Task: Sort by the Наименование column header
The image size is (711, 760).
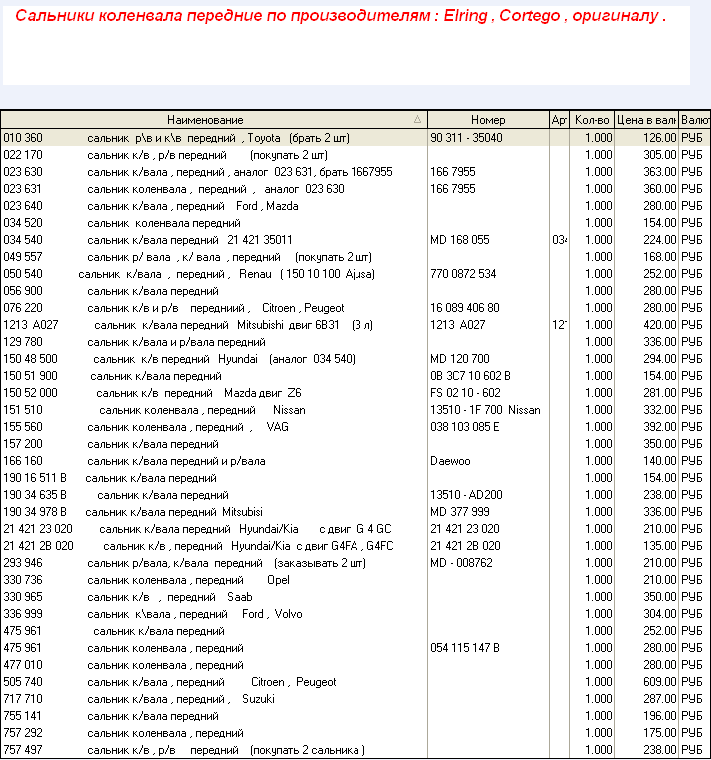Action: coord(205,120)
